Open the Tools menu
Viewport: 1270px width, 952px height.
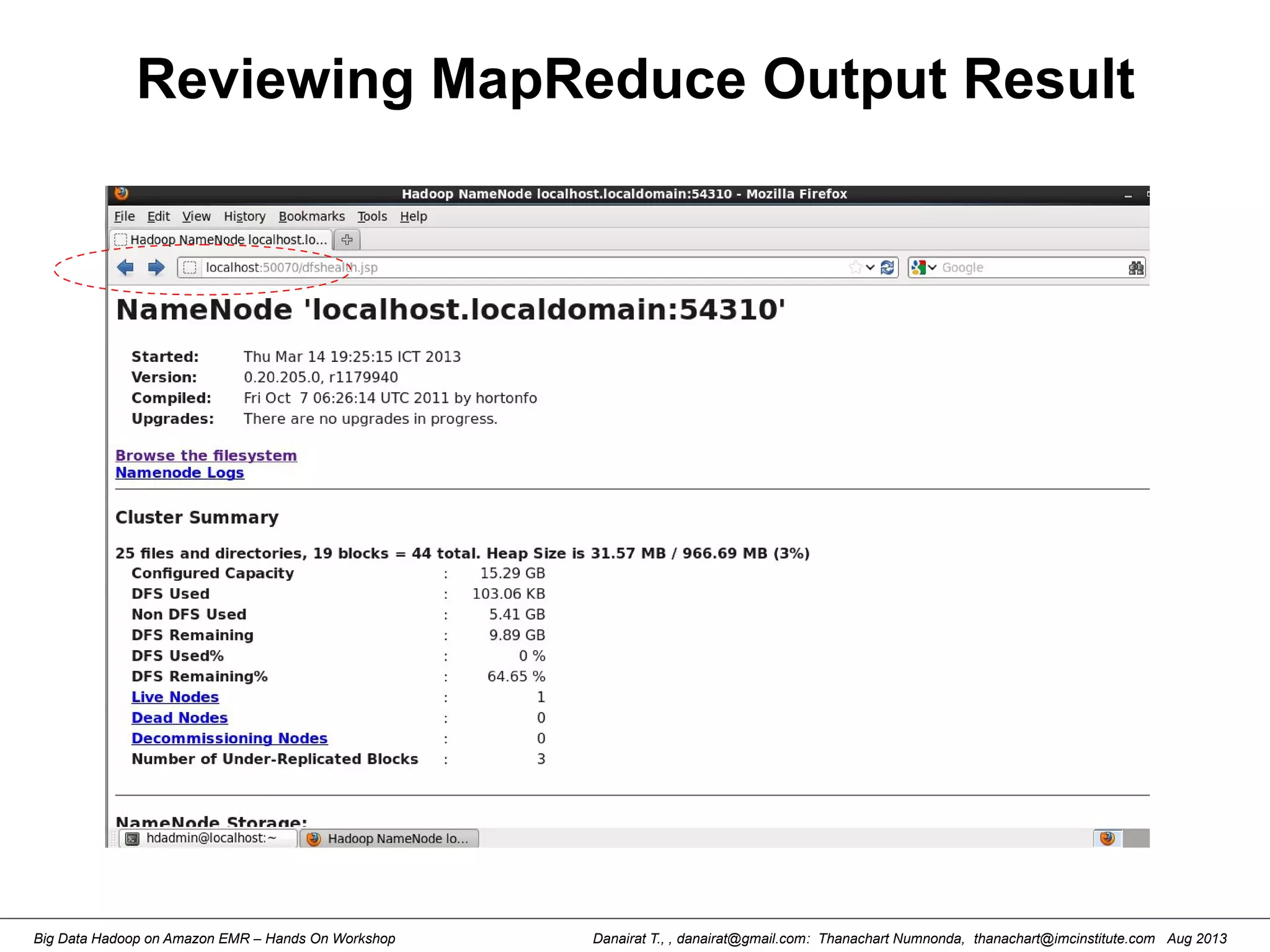coord(372,216)
